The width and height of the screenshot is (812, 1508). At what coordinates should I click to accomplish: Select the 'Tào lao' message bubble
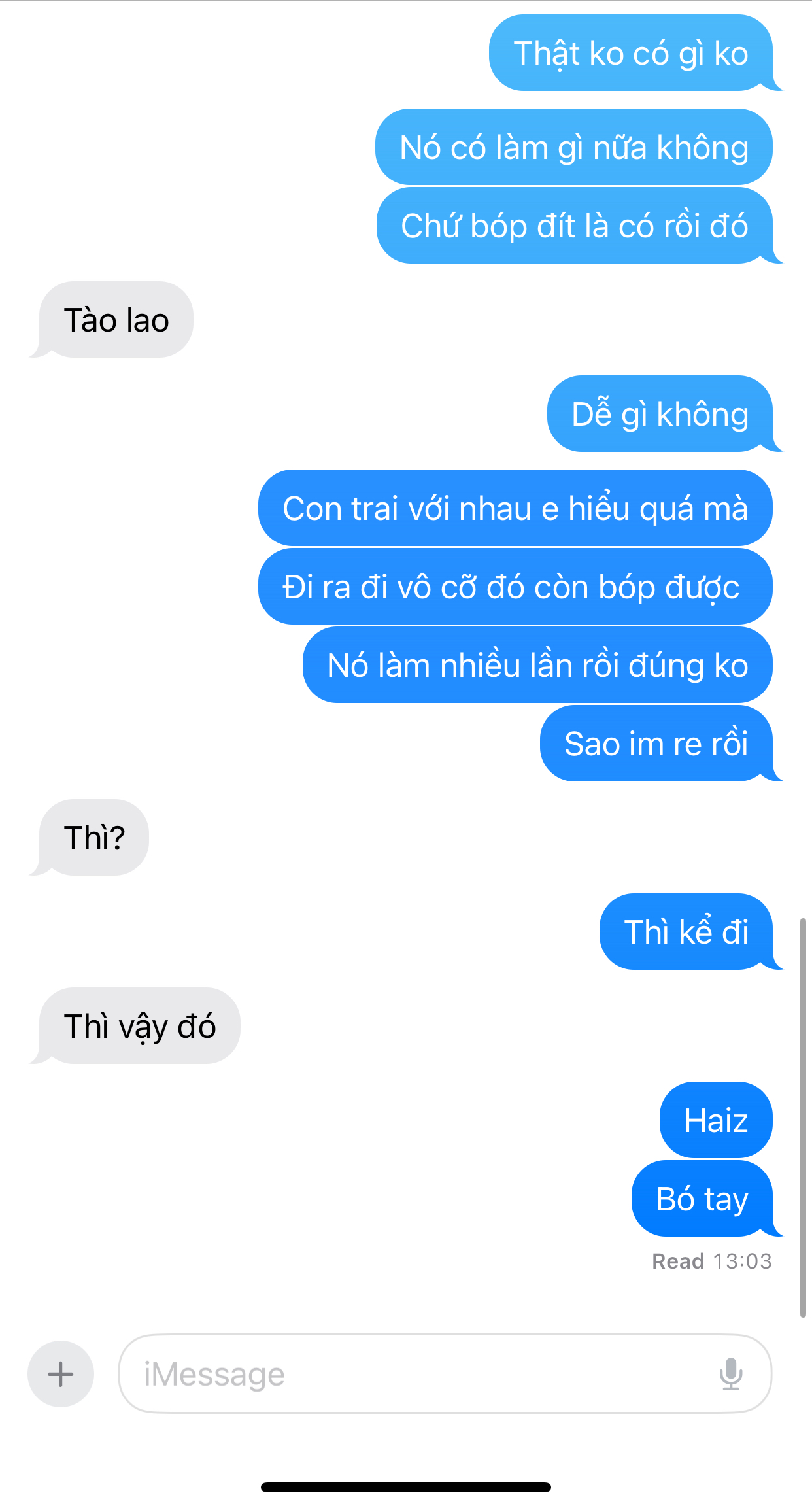click(x=116, y=320)
